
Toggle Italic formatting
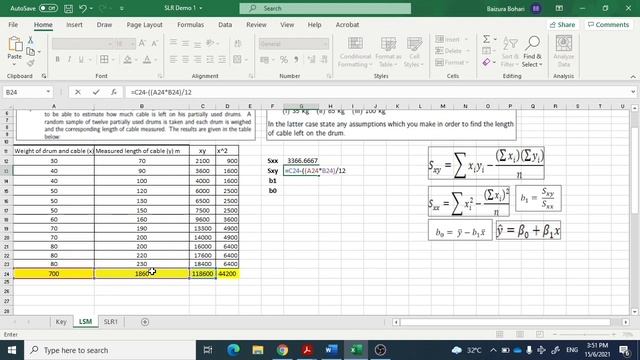[69, 60]
